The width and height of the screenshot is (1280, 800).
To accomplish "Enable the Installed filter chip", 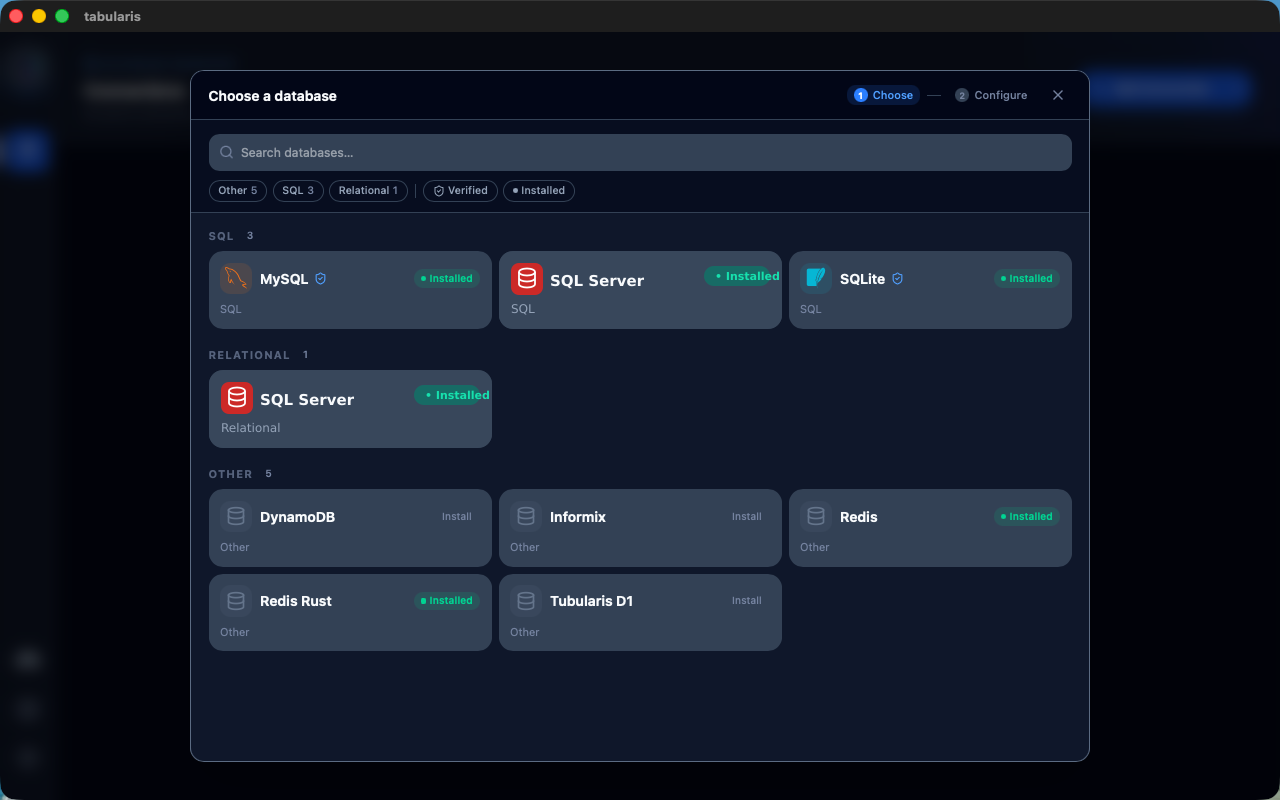I will coord(539,191).
